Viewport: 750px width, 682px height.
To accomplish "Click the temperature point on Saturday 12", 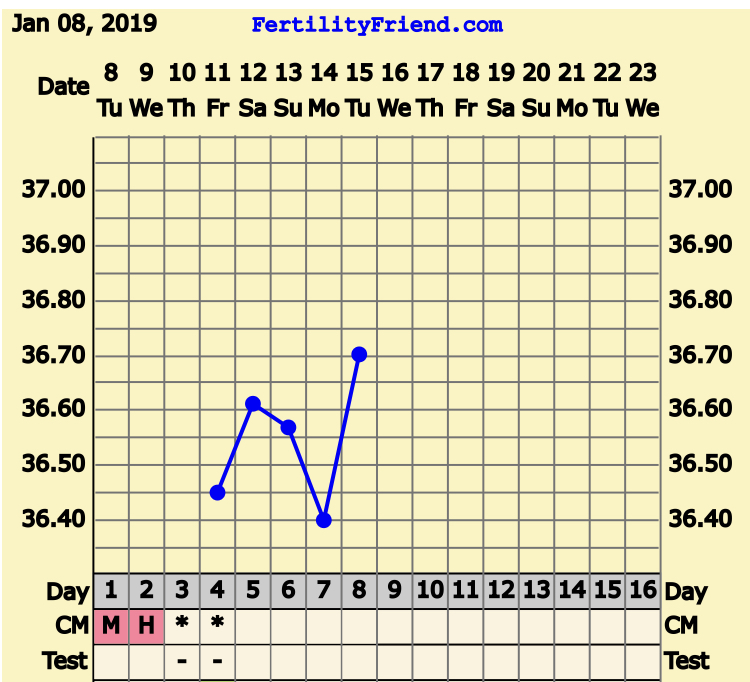I will coord(253,404).
